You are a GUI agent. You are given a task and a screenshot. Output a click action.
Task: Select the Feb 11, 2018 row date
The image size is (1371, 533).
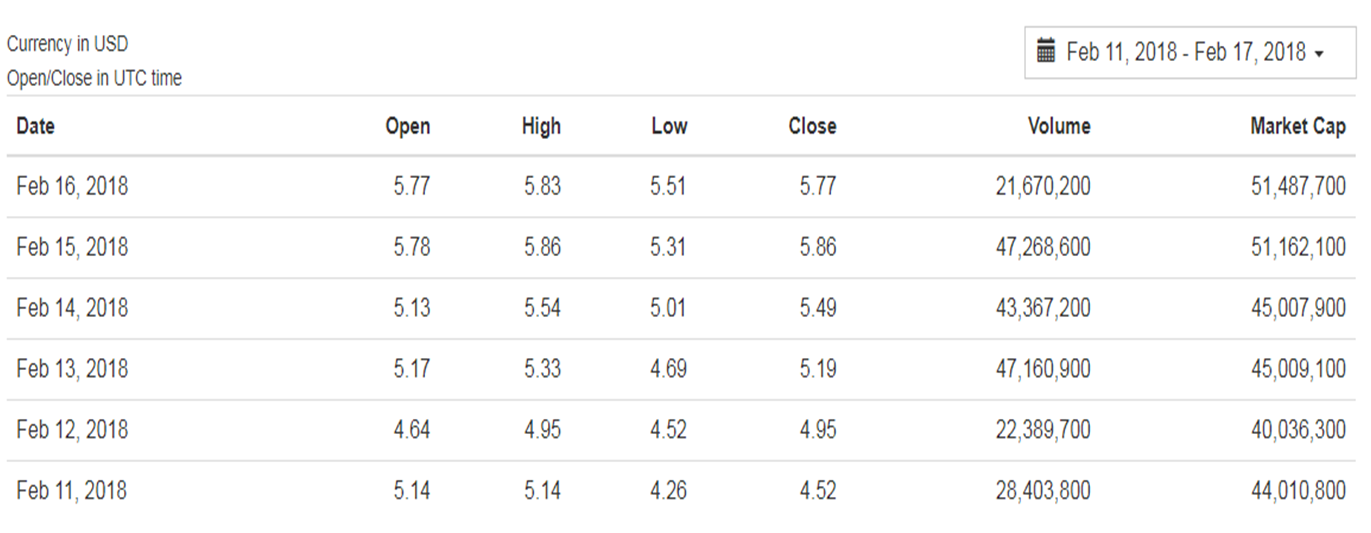(72, 491)
